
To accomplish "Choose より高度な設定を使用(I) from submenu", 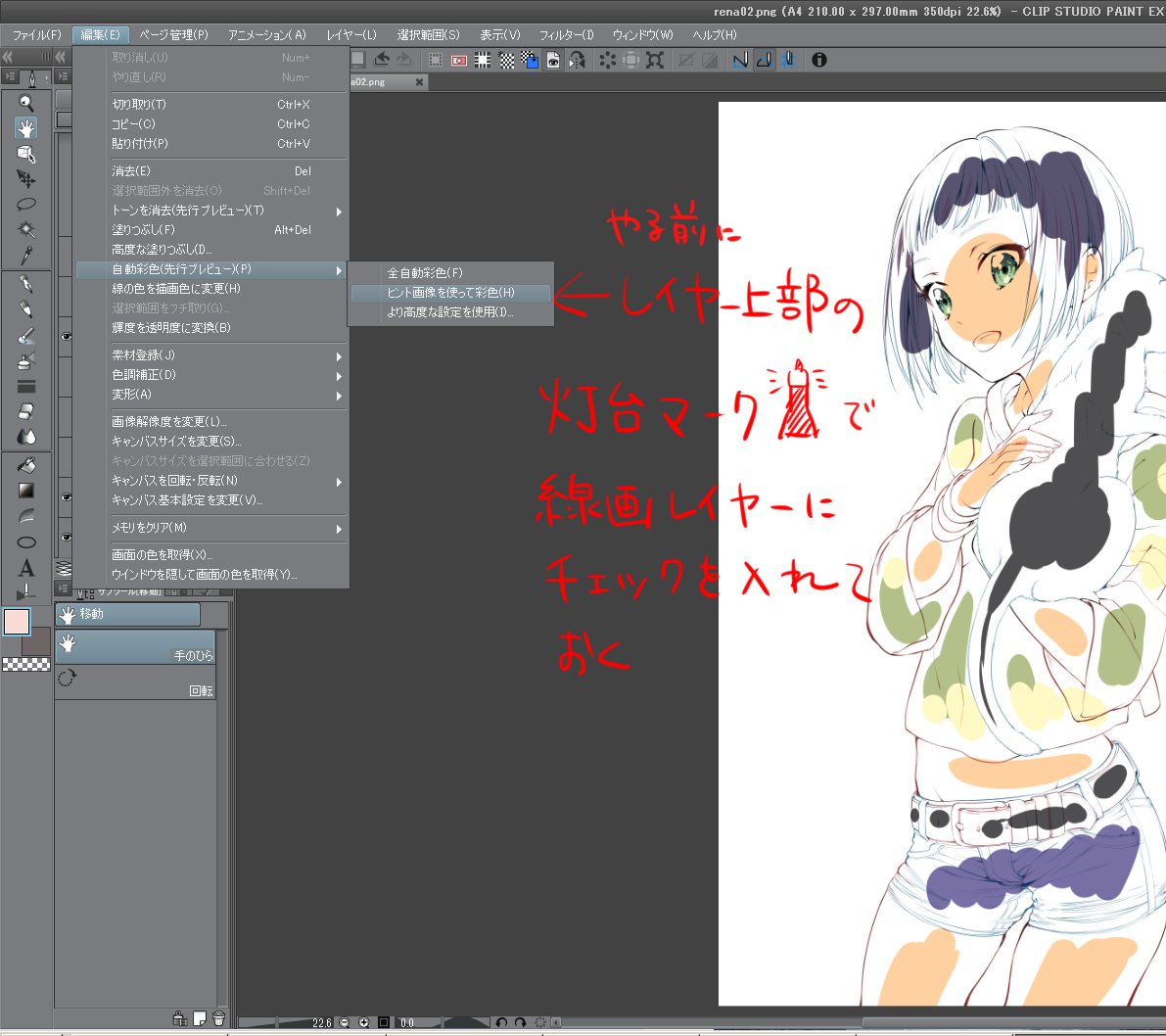I will click(x=450, y=312).
